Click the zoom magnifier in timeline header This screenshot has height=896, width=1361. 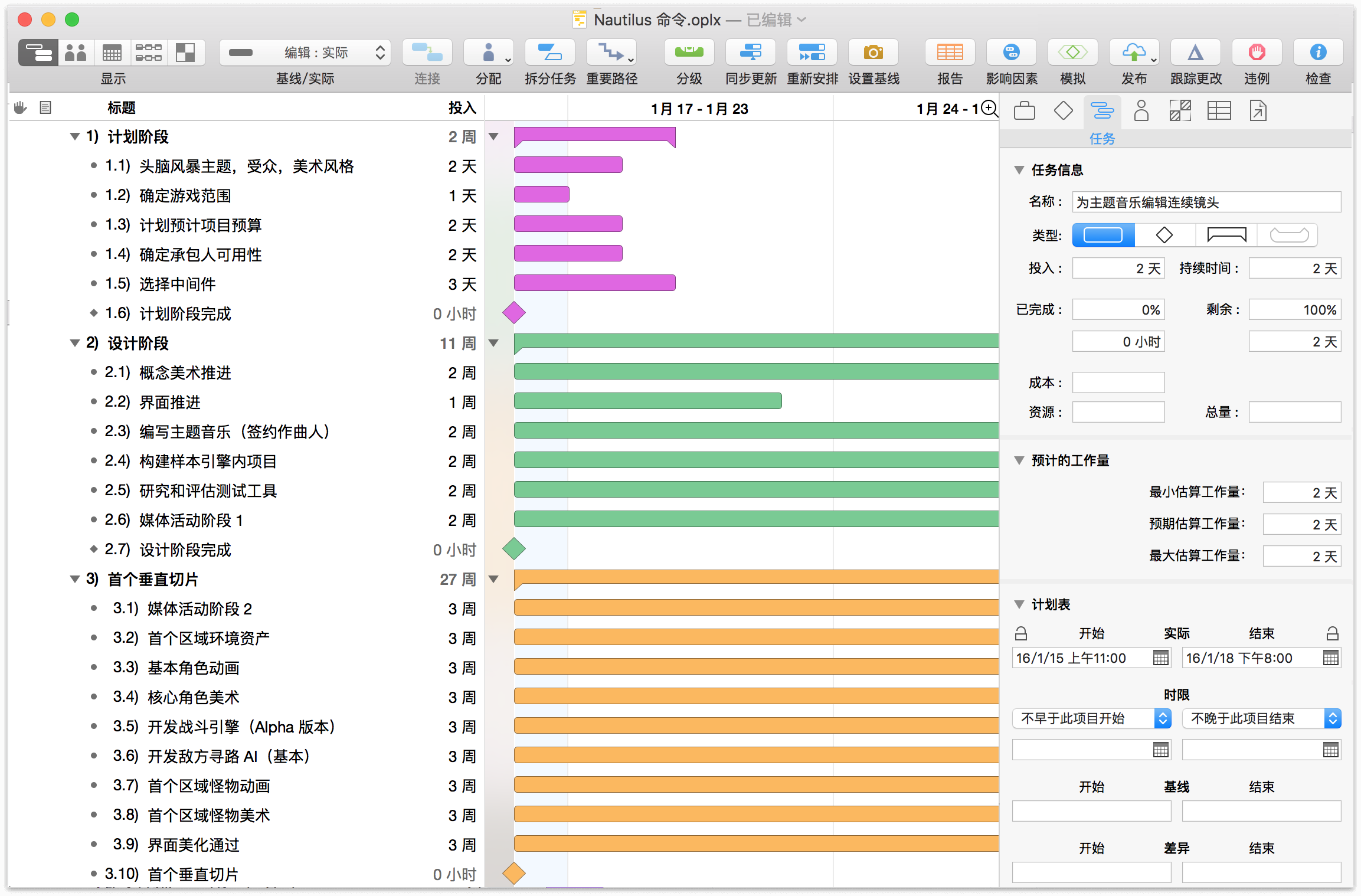coord(989,109)
